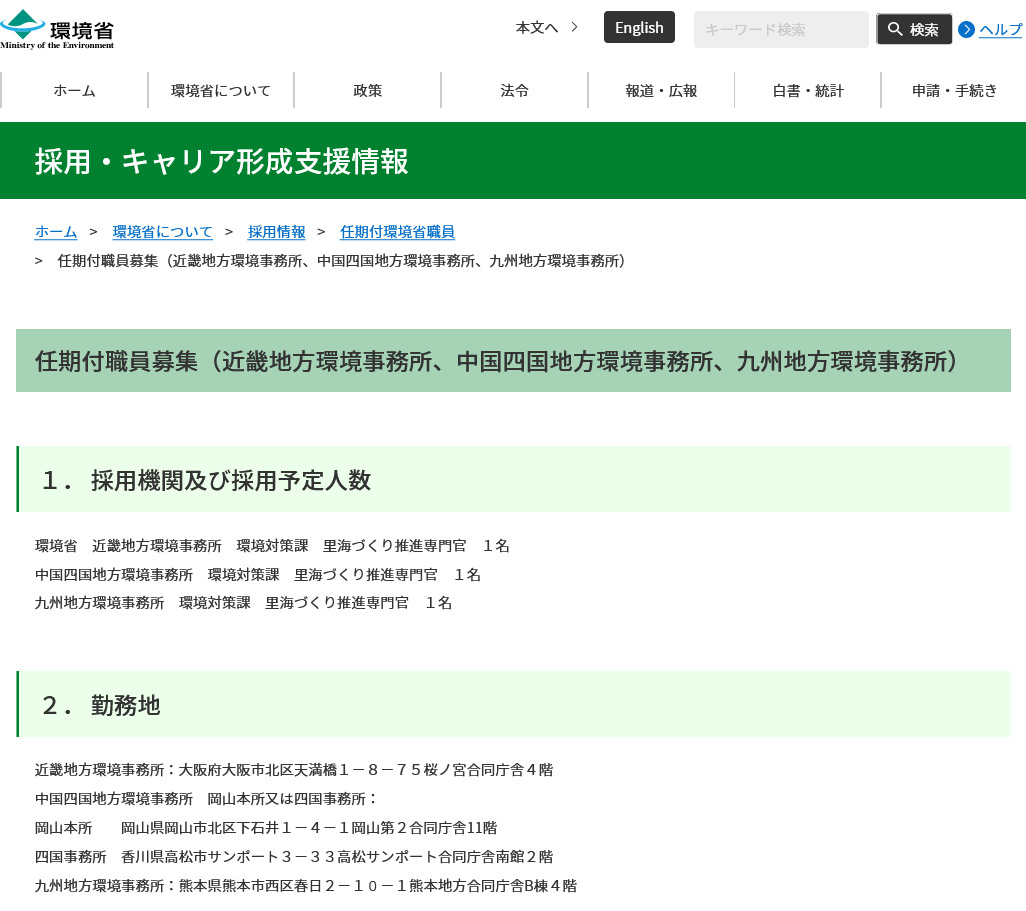Follow the 任期付環境省職員 breadcrumb link
The width and height of the screenshot is (1026, 911).
coord(397,231)
